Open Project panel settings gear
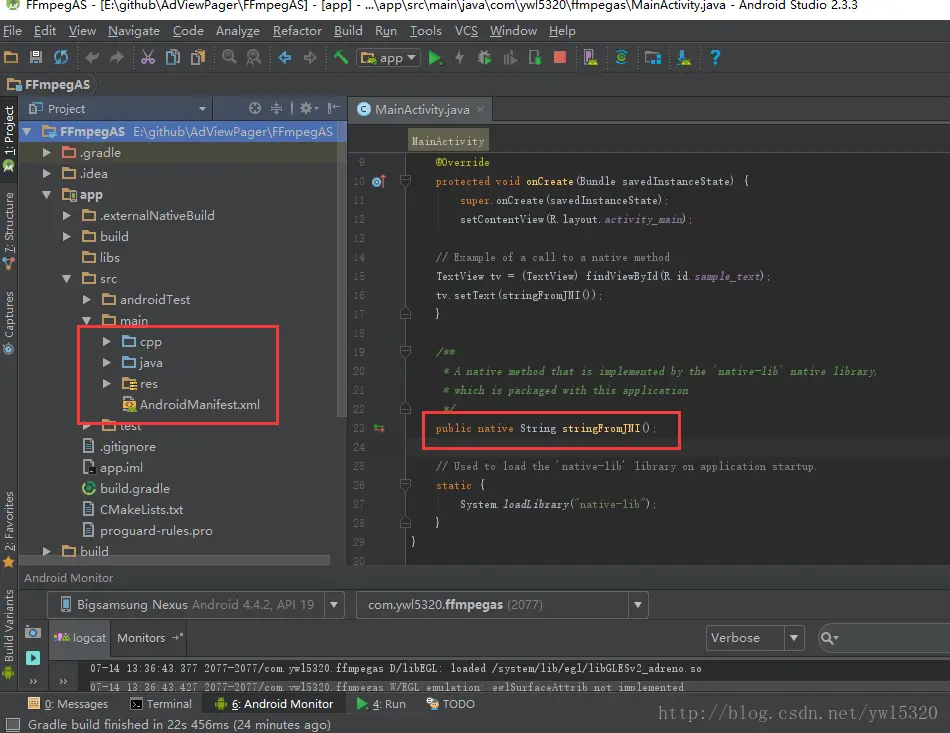Viewport: 950px width, 733px height. (308, 108)
